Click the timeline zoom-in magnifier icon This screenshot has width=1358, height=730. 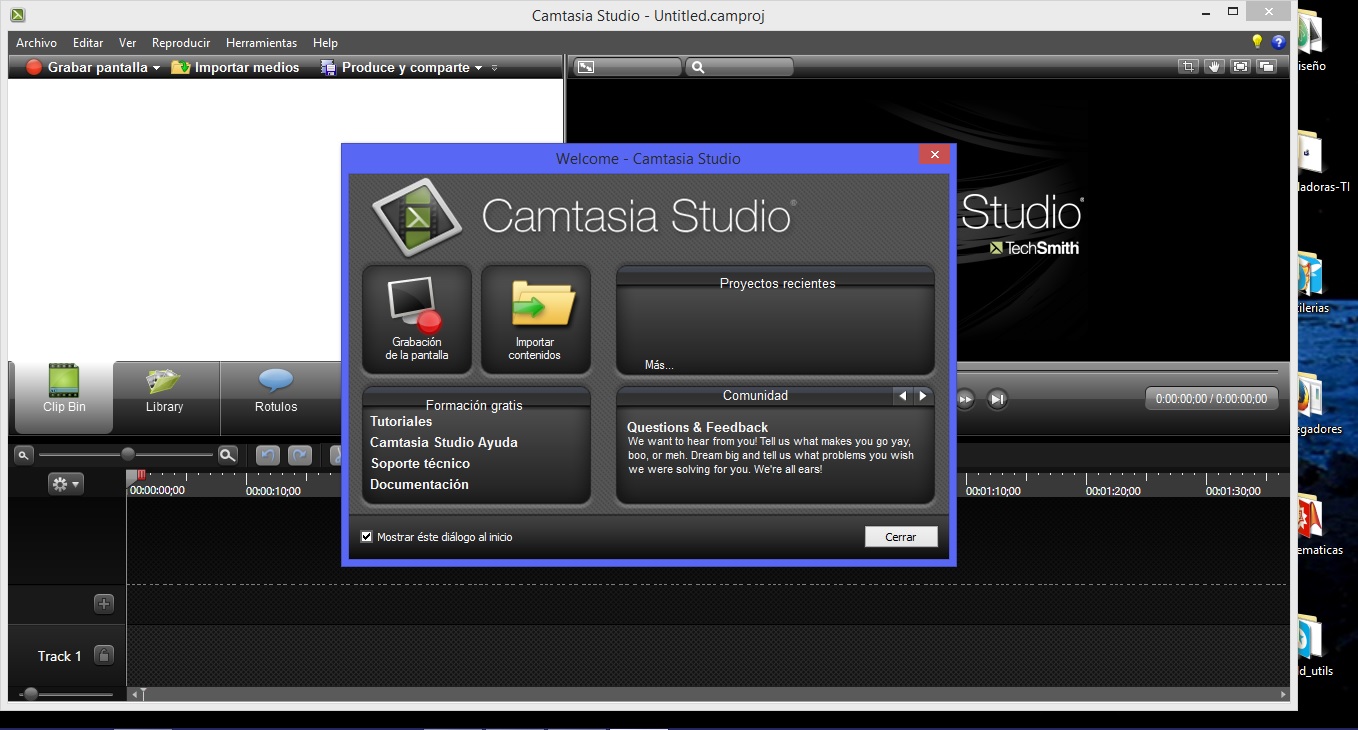tap(228, 455)
